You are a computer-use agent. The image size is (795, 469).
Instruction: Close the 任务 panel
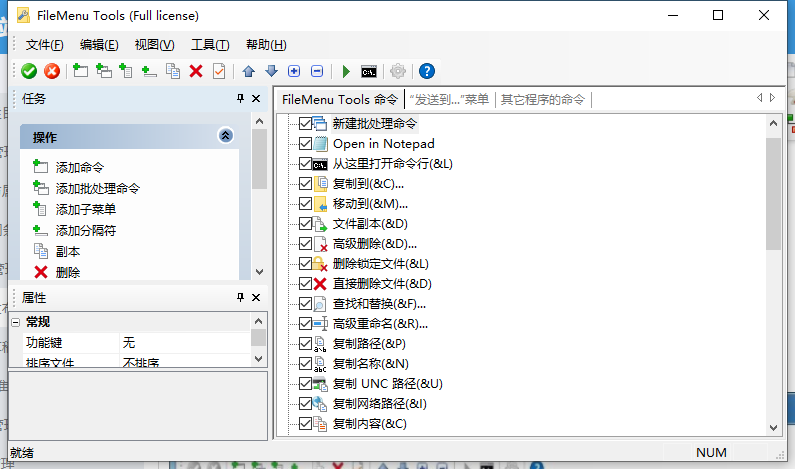(x=256, y=98)
